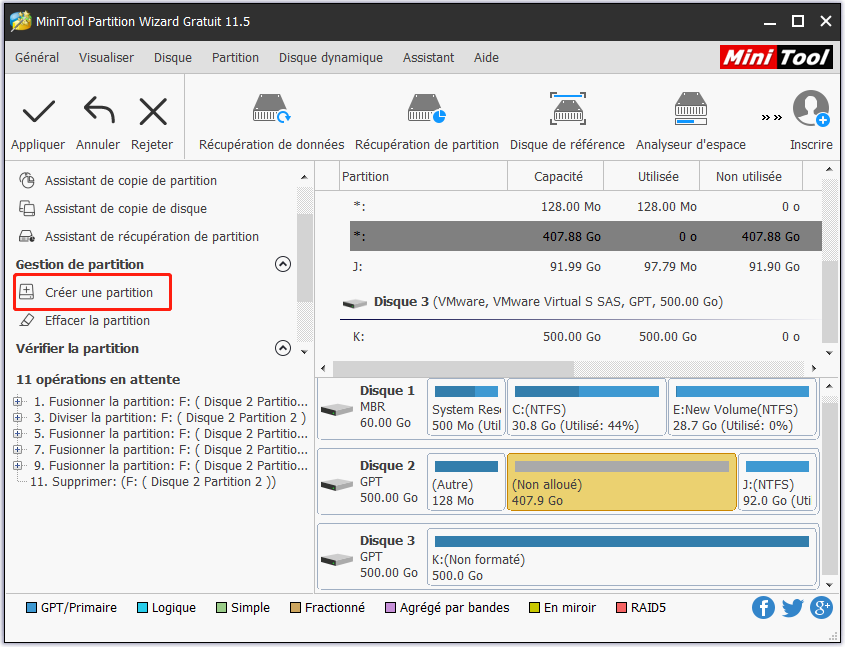Open the Disque dynamique menu
Viewport: 846px width, 647px height.
(331, 57)
